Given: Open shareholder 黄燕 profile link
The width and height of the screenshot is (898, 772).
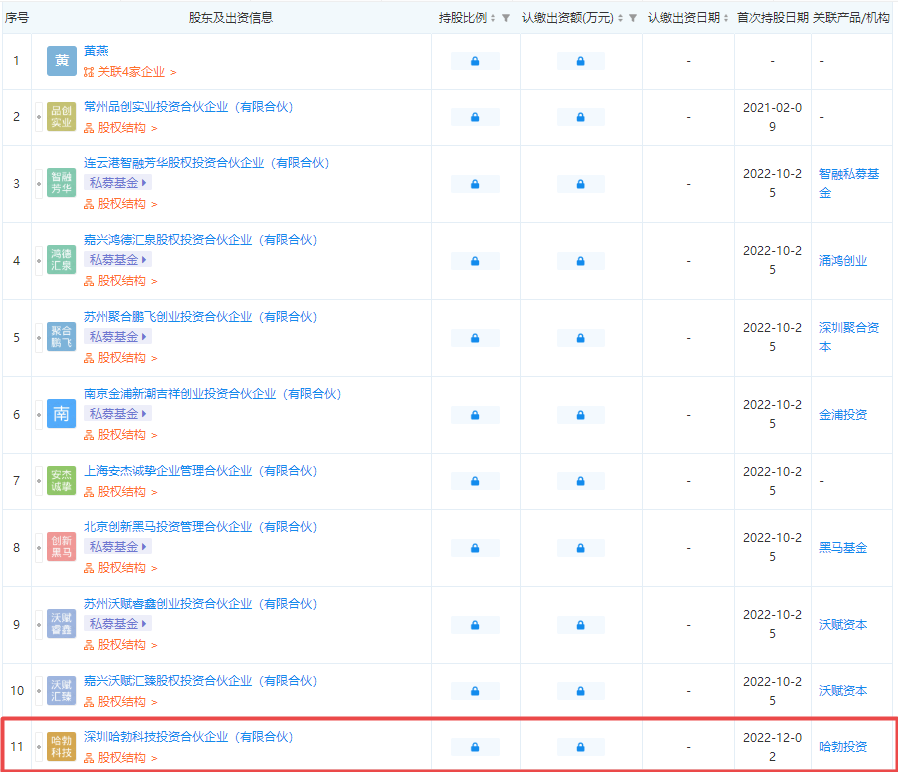Looking at the screenshot, I should [x=96, y=51].
